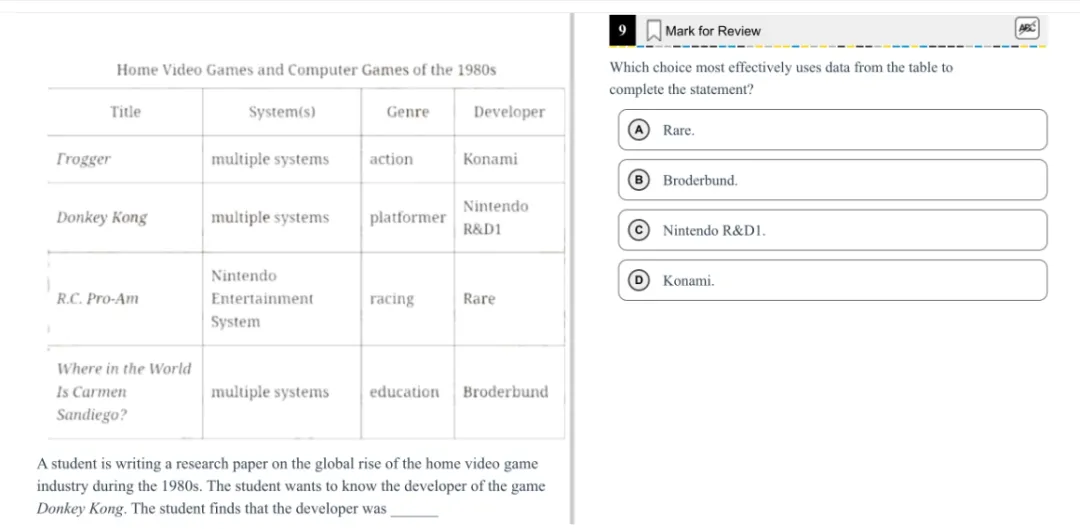Click the Frogger title cell
The image size is (1080, 529).
point(125,159)
